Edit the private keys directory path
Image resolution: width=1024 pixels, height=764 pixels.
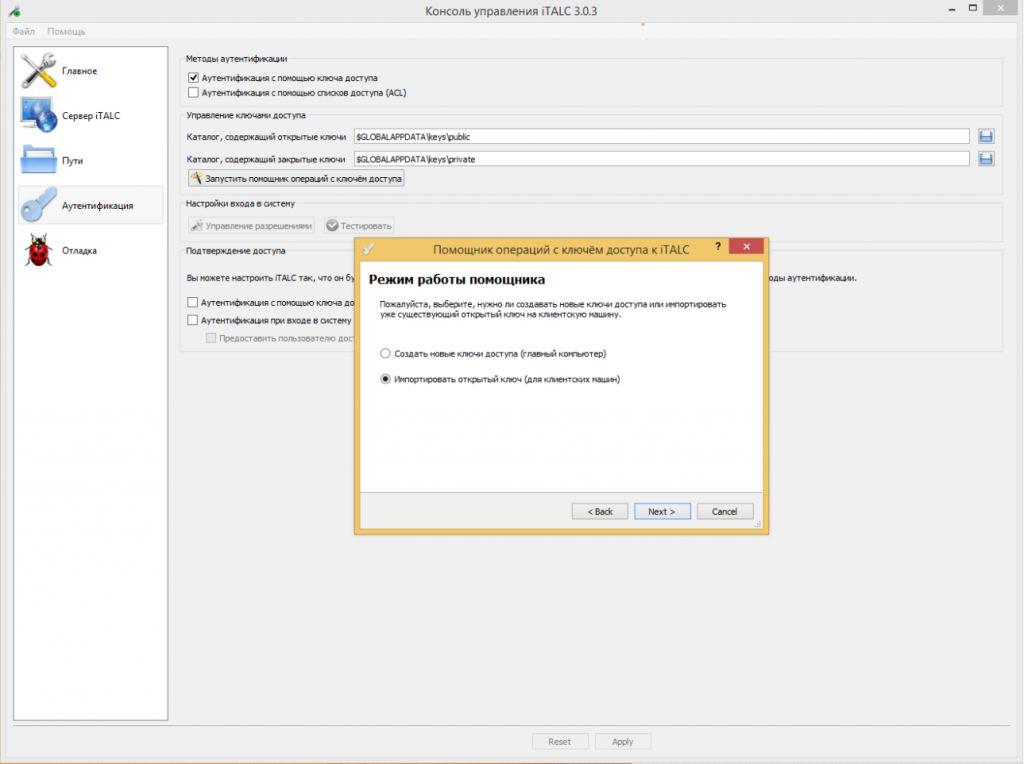tap(662, 159)
